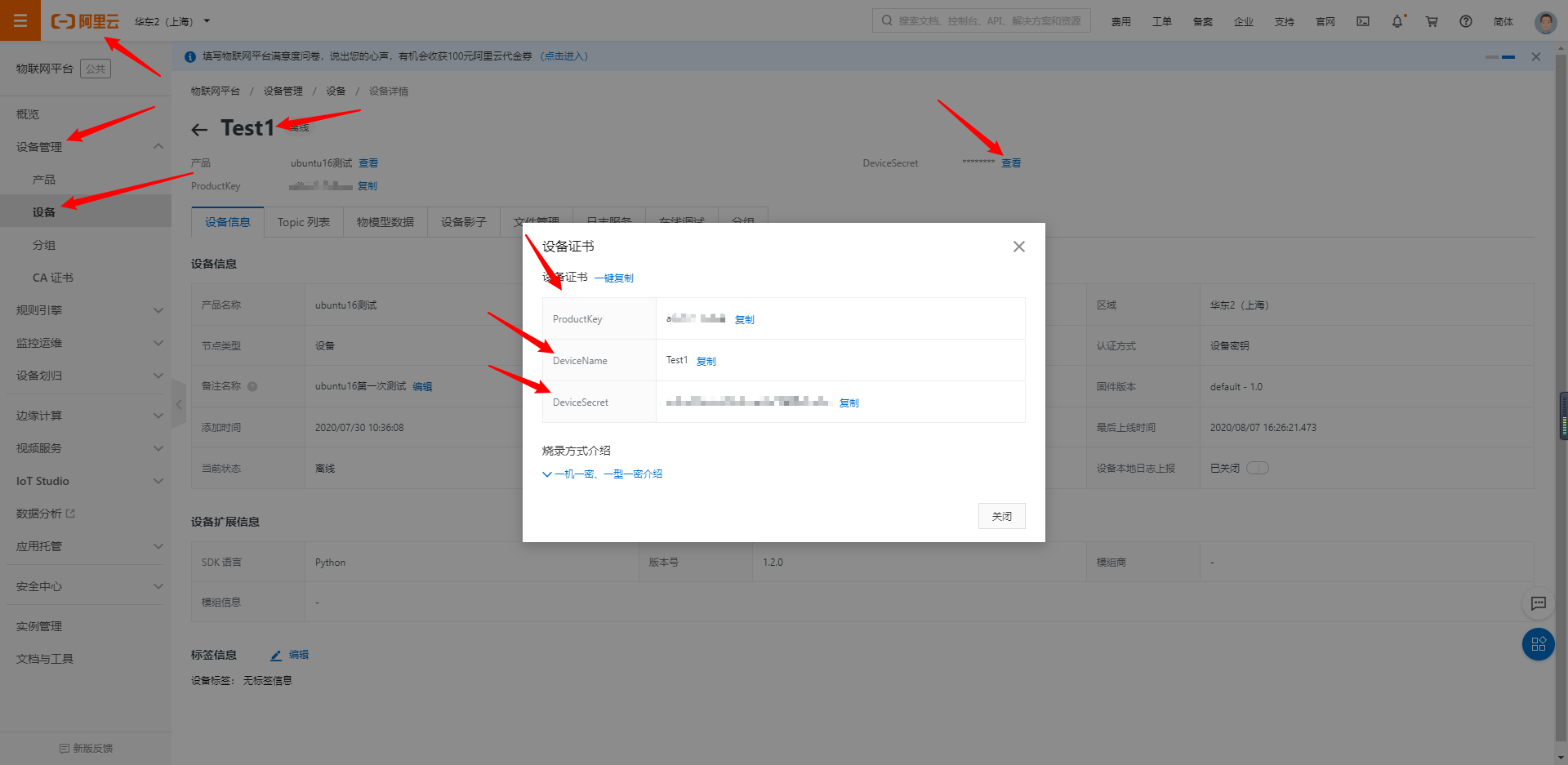
Task: Open the blue grid floating shortcut button
Action: 1539,644
